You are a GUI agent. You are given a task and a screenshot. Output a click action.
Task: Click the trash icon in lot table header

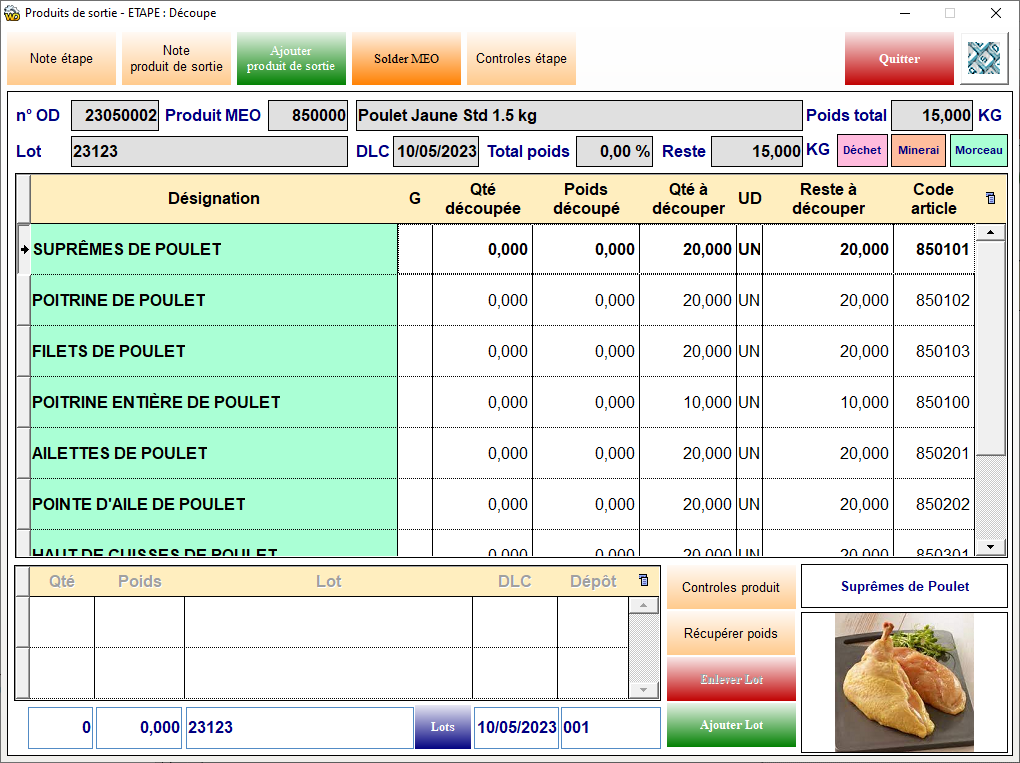(643, 581)
